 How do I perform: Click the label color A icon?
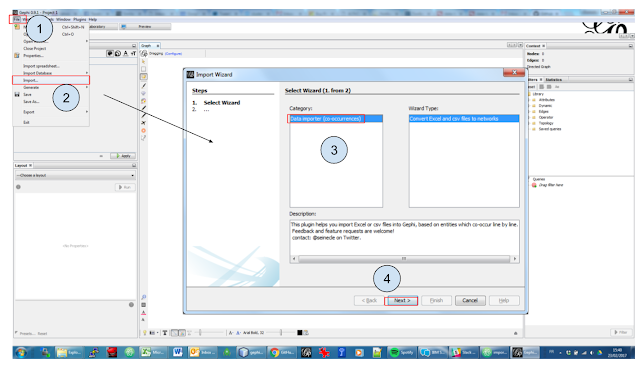[x=126, y=53]
